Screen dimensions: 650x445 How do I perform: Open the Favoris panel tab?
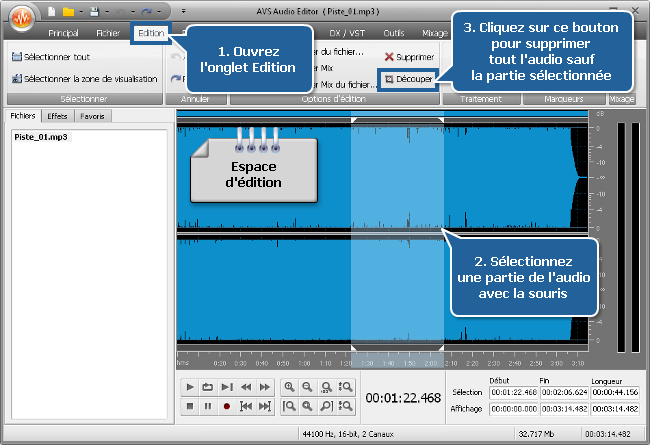[x=92, y=116]
